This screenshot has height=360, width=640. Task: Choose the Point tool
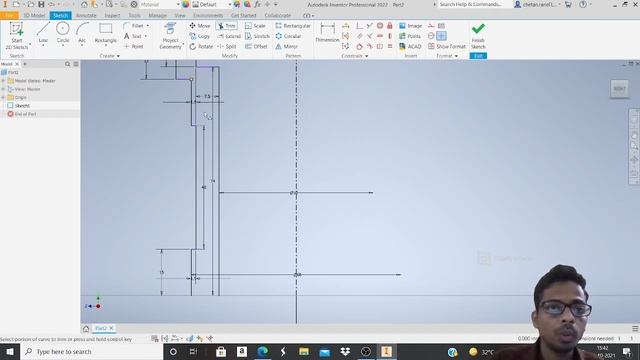pos(133,47)
